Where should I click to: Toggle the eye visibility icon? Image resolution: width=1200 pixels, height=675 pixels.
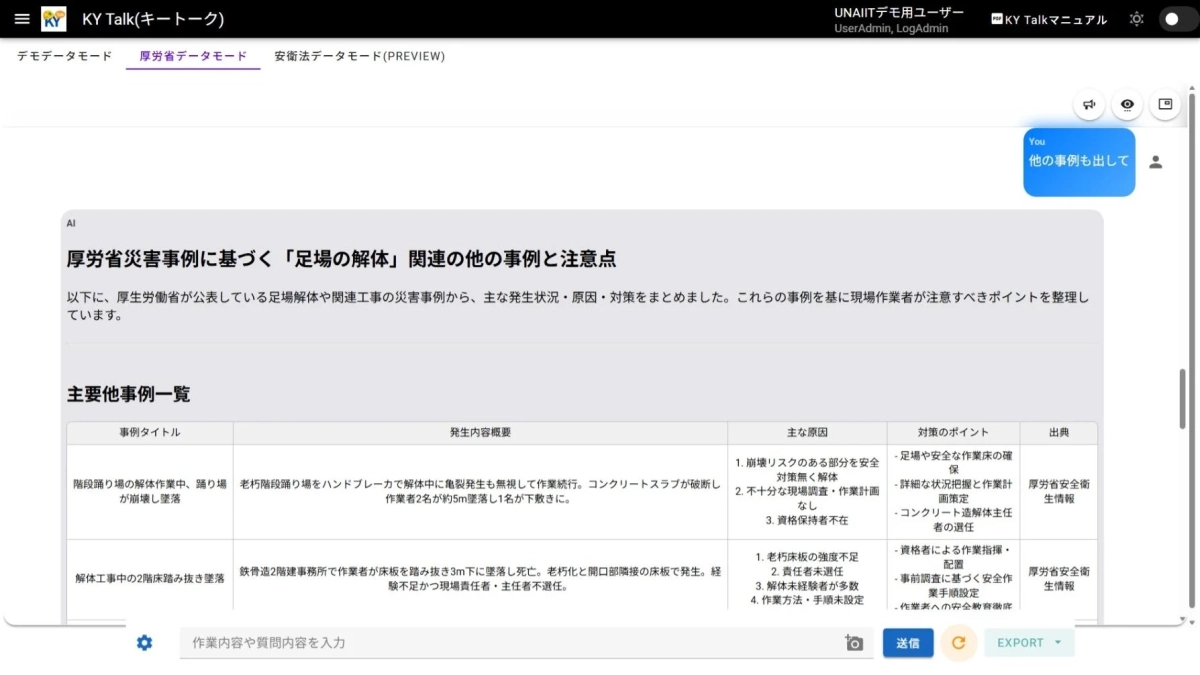click(x=1127, y=104)
